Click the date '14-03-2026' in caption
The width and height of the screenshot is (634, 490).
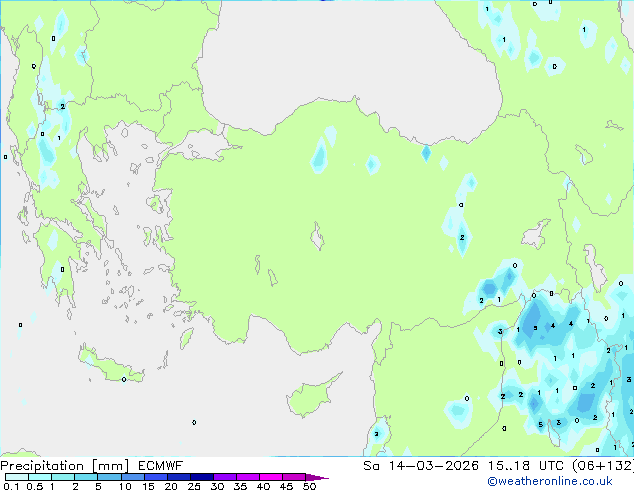(434, 466)
